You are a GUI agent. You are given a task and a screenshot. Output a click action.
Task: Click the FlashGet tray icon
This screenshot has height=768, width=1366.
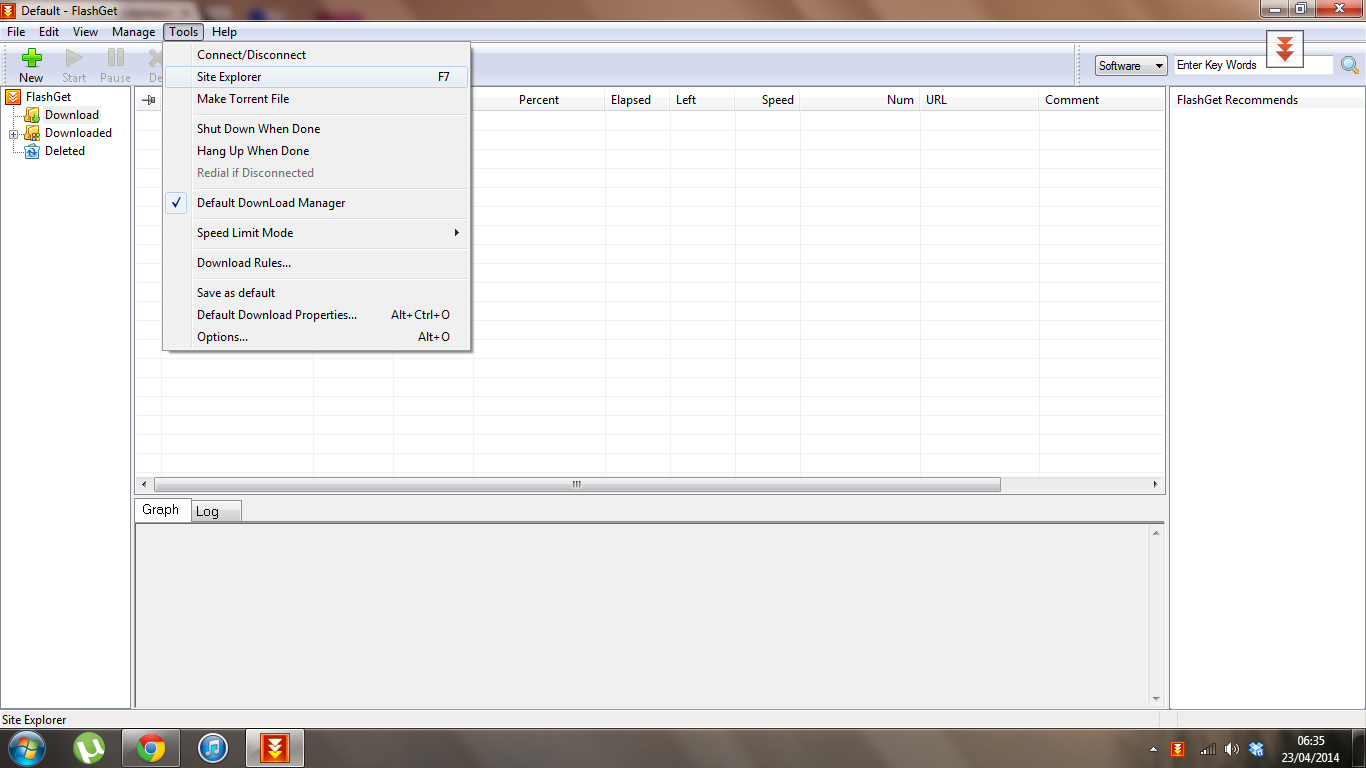coord(1178,749)
